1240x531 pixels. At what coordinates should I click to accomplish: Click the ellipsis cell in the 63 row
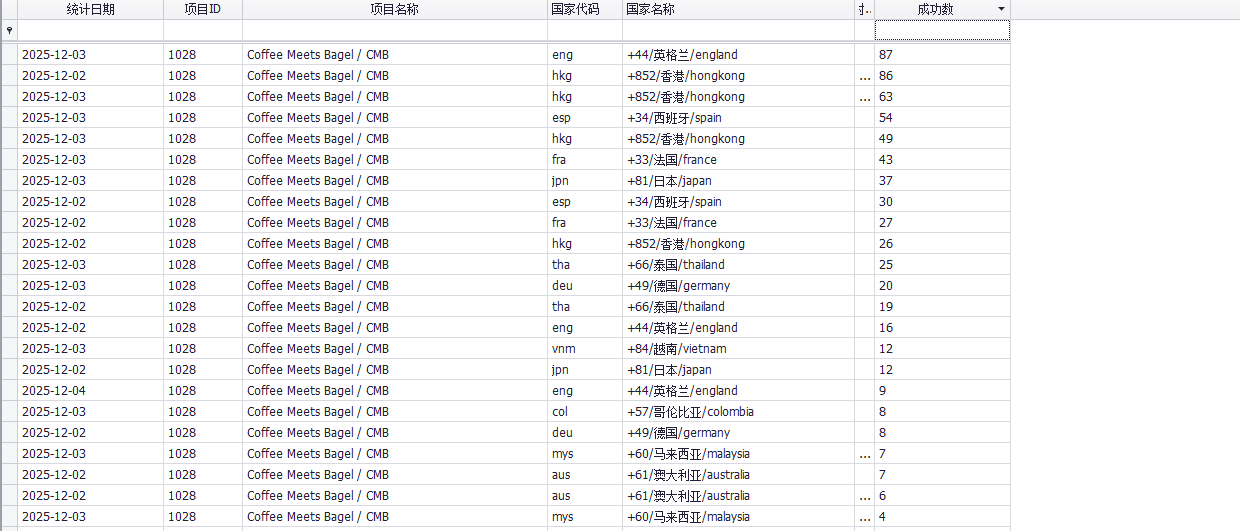[x=865, y=97]
